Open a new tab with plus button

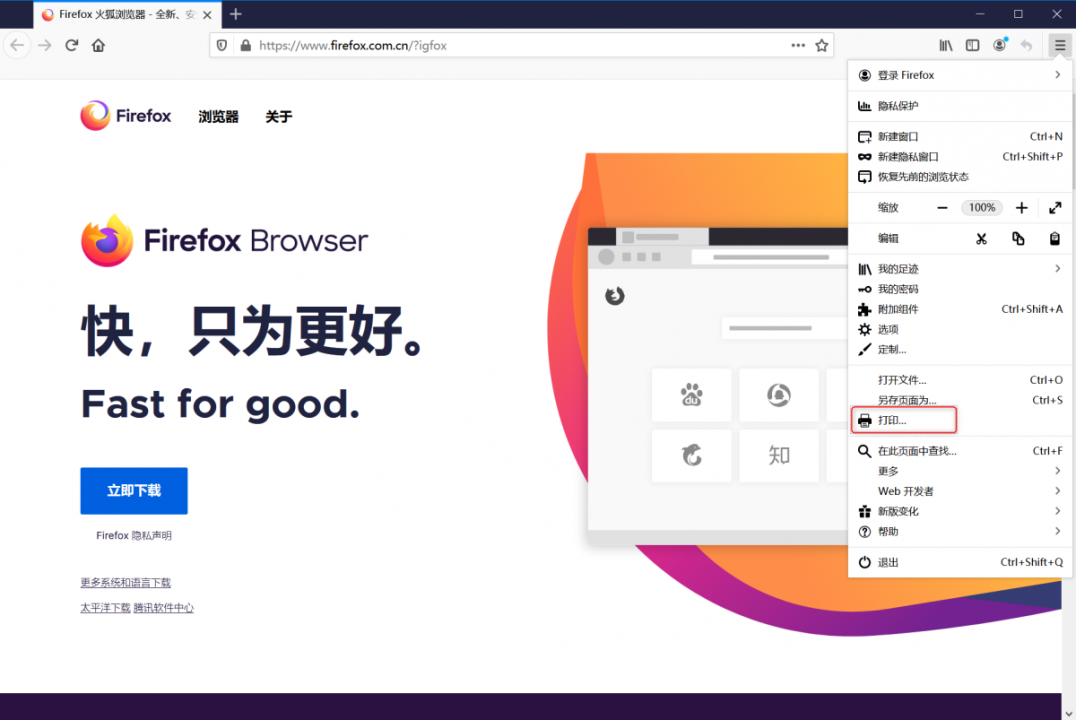pyautogui.click(x=235, y=14)
